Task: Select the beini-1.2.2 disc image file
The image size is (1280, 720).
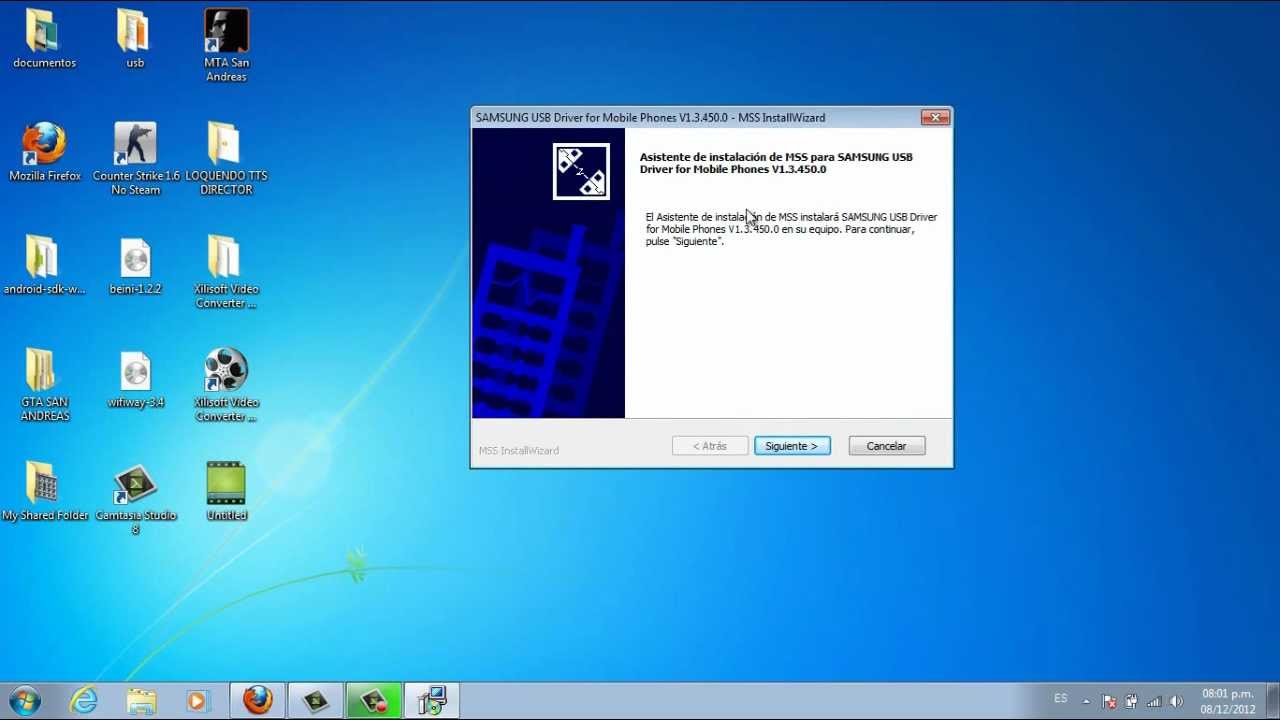Action: 135,265
